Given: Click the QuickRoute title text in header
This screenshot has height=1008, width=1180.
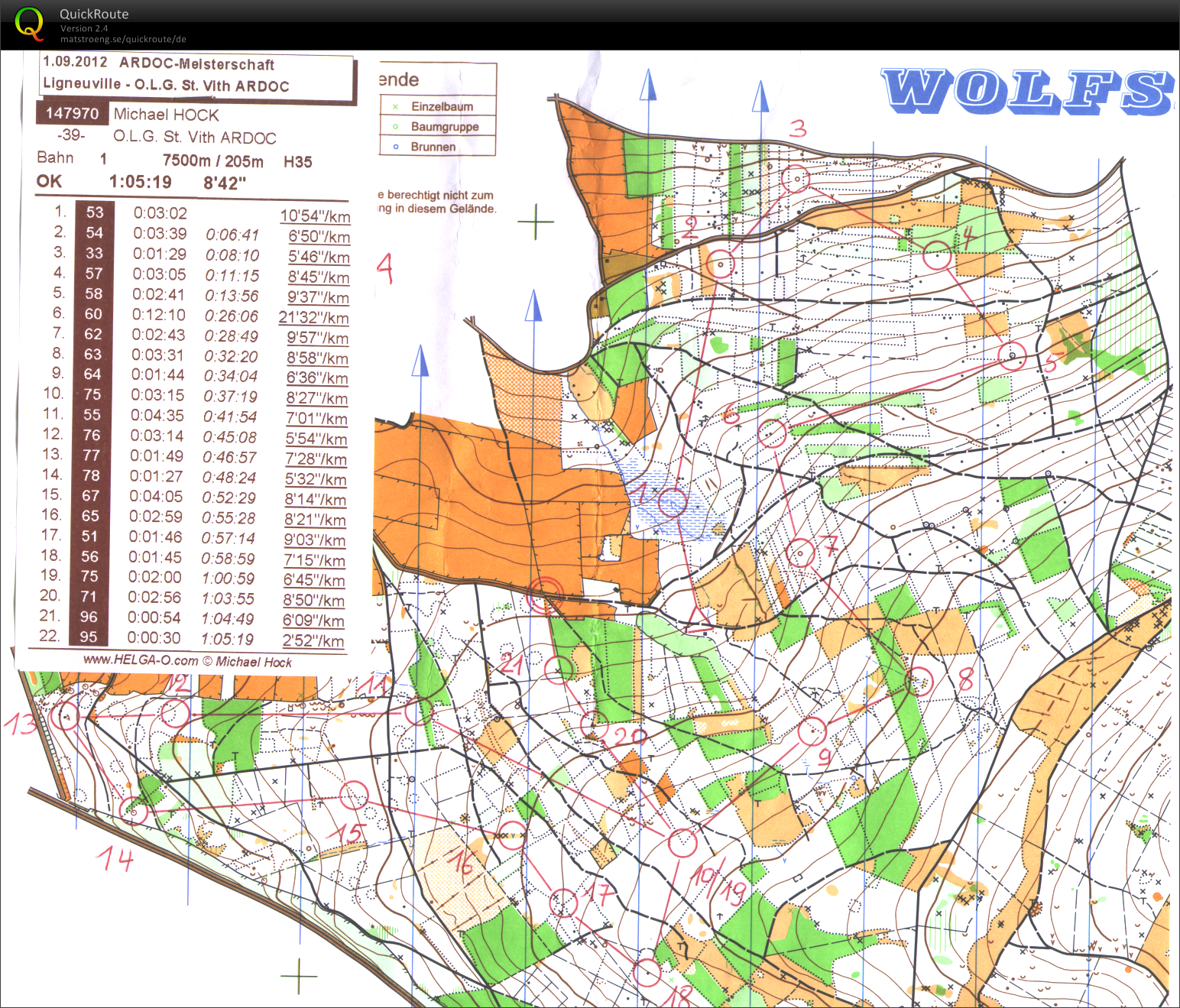Looking at the screenshot, I should point(94,14).
